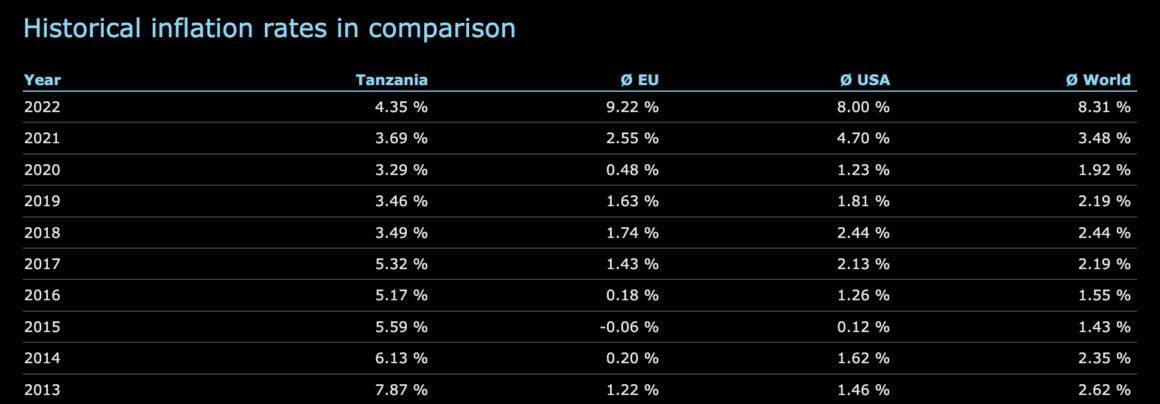This screenshot has height=404, width=1160.
Task: Click the Year column header
Action: point(42,80)
